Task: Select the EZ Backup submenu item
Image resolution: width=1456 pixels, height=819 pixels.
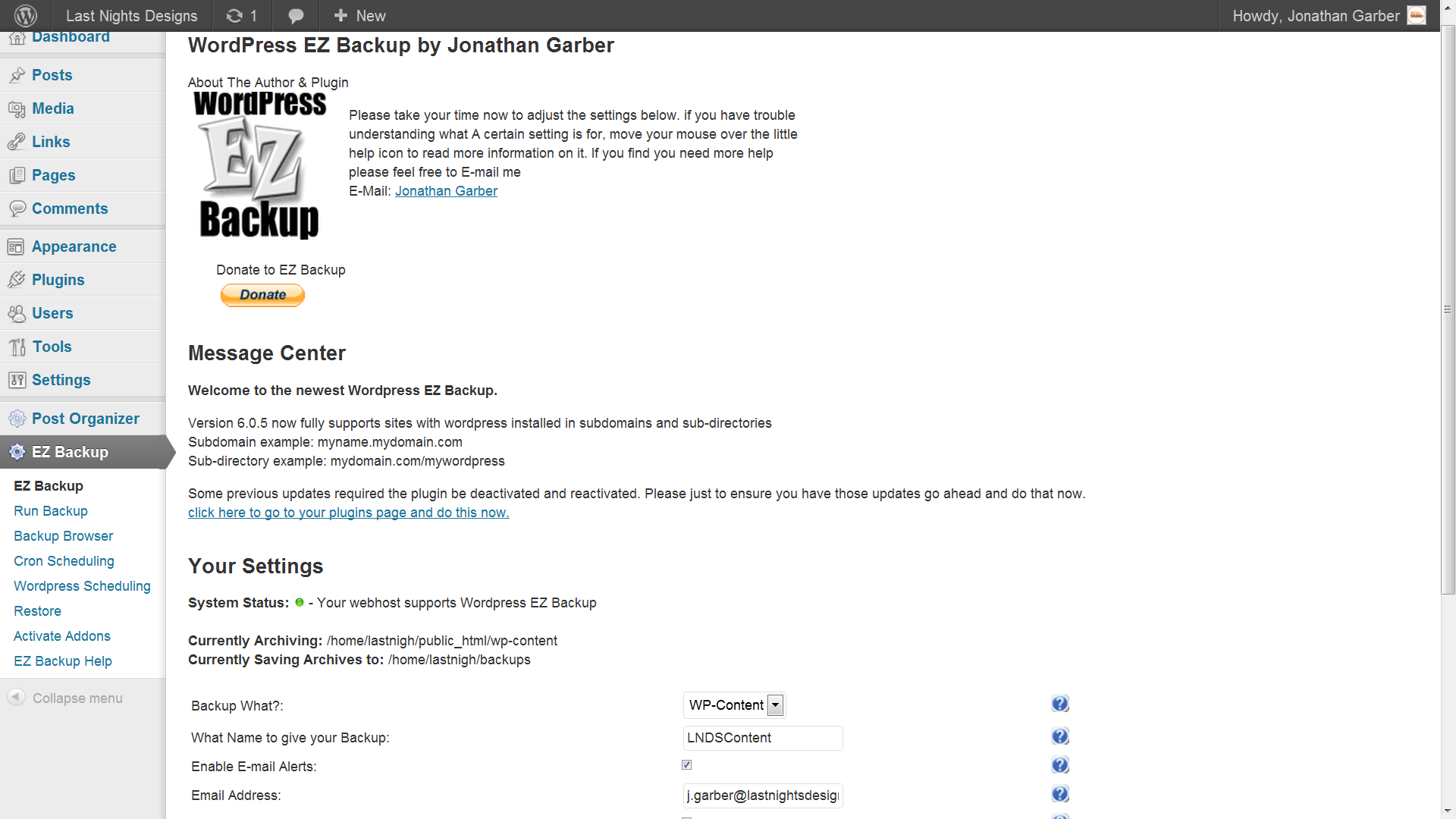Action: 49,486
